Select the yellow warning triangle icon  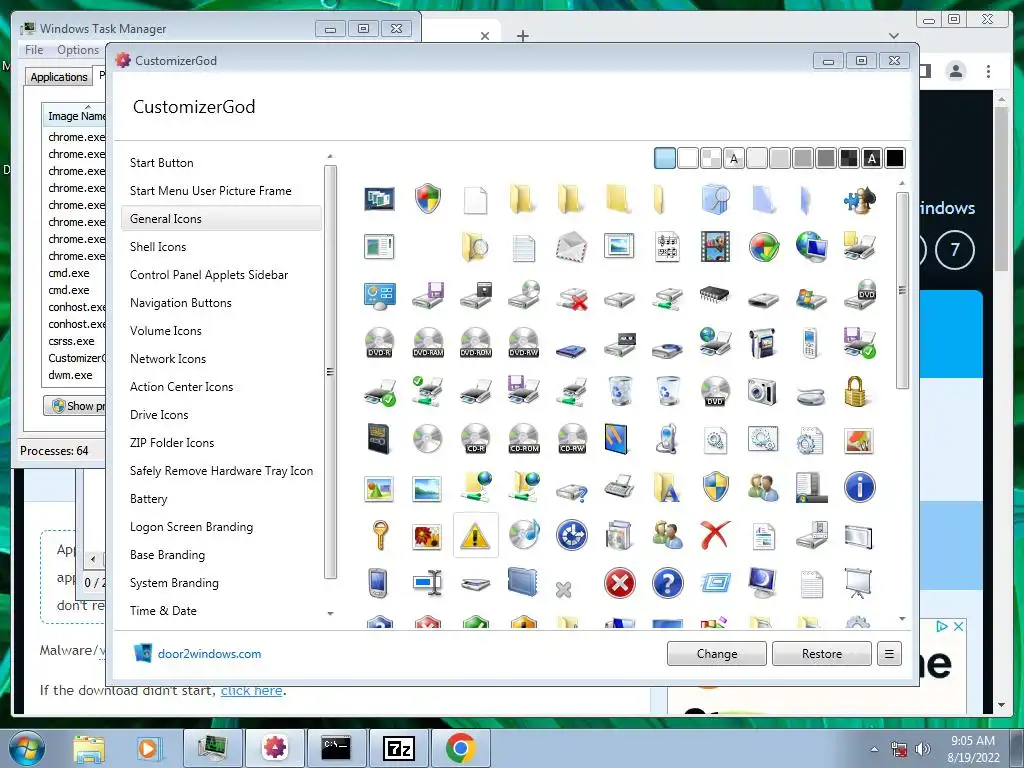475,536
